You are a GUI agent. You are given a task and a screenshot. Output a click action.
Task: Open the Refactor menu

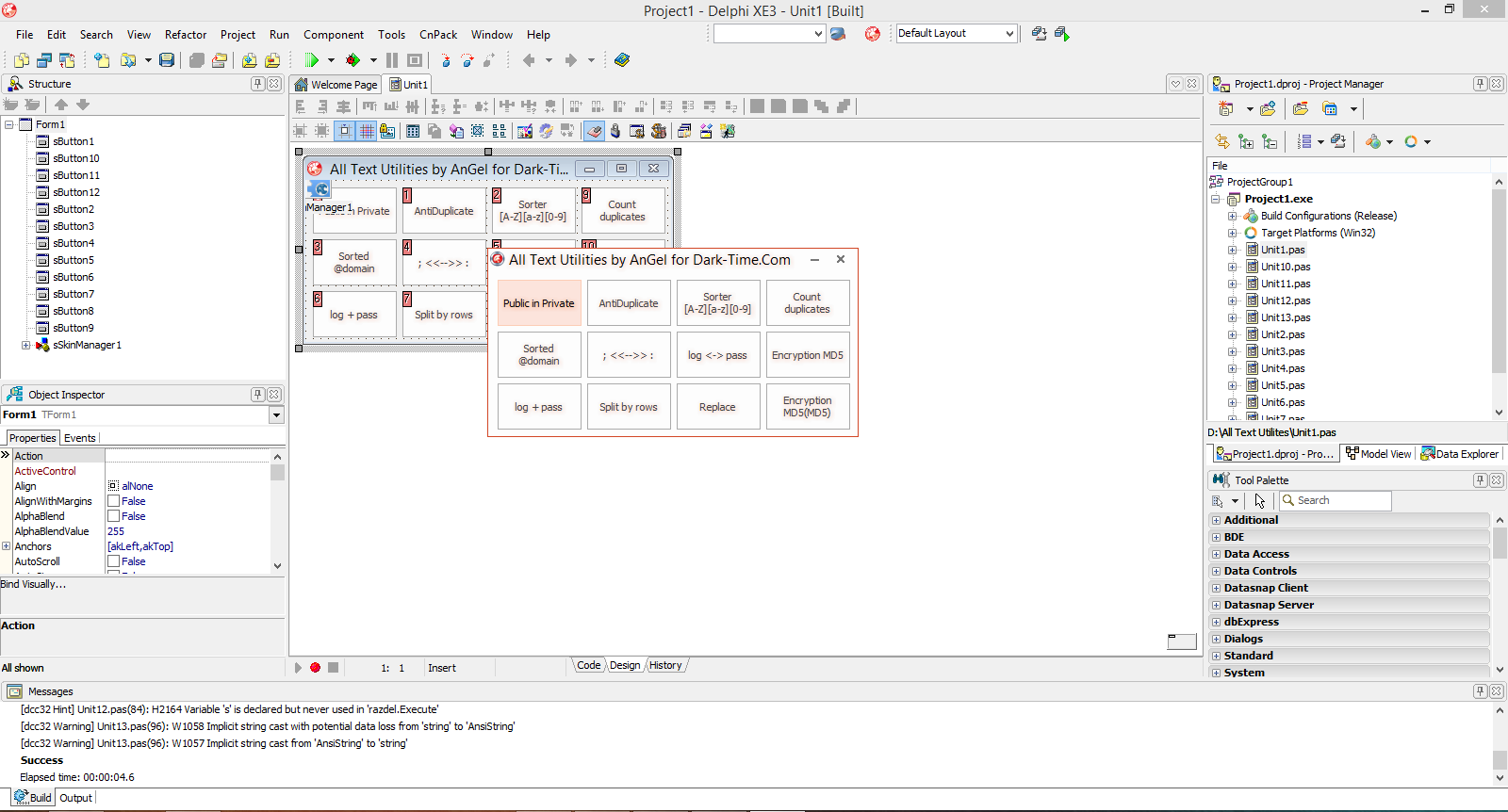click(x=186, y=35)
